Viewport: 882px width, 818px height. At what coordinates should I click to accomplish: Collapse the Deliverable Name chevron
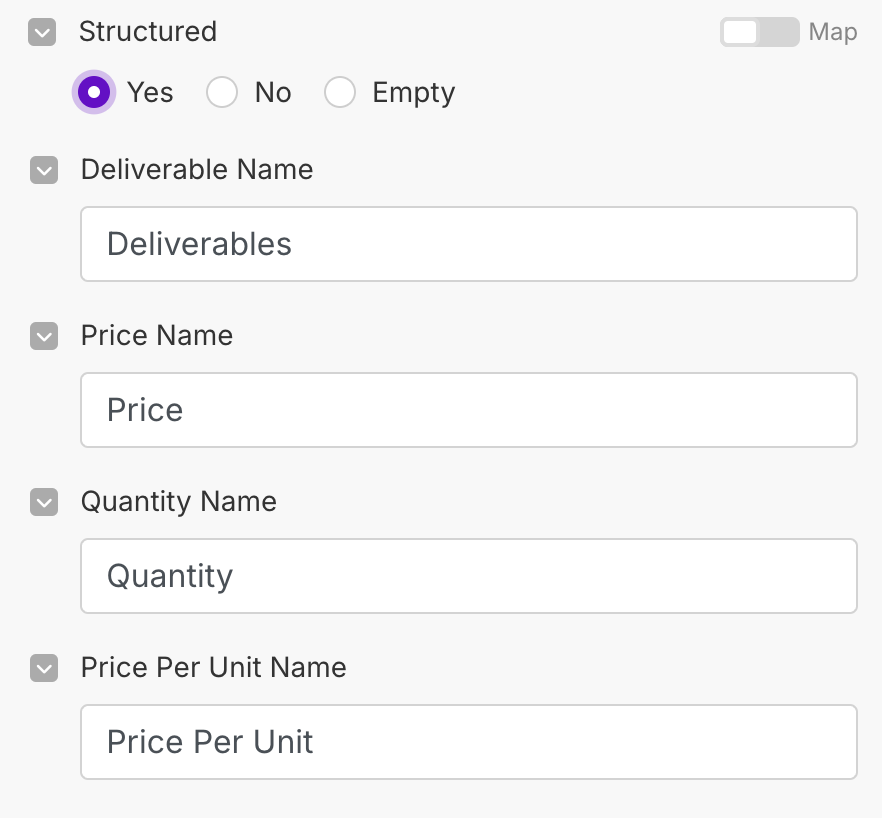(x=44, y=170)
